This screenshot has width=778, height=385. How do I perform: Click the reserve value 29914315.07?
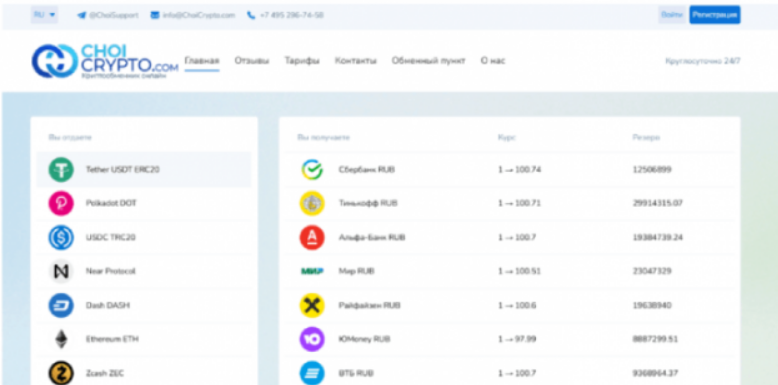tap(657, 203)
